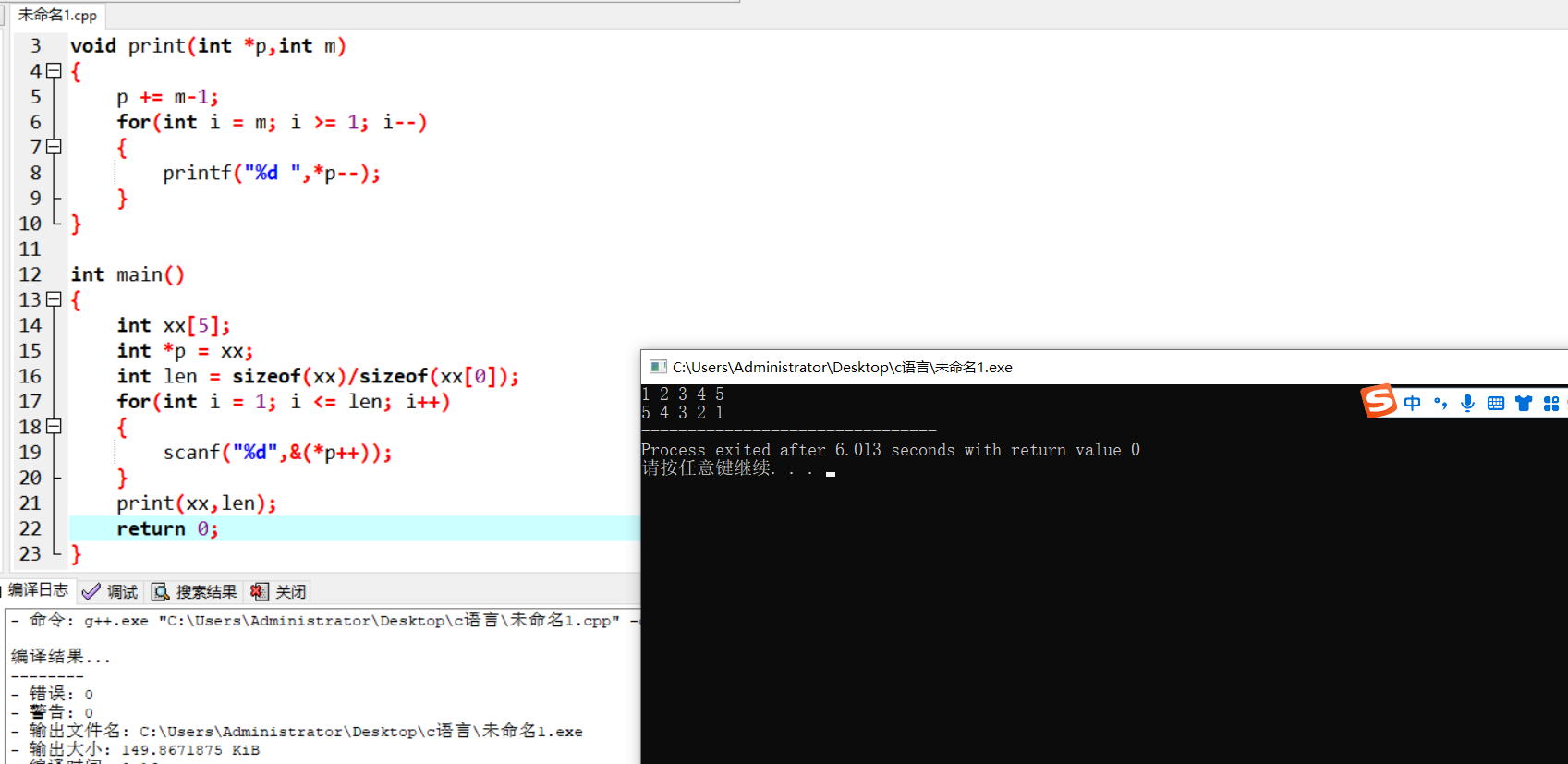The height and width of the screenshot is (764, 1568).
Task: Open the IME toolbox grid icon
Action: (1551, 403)
